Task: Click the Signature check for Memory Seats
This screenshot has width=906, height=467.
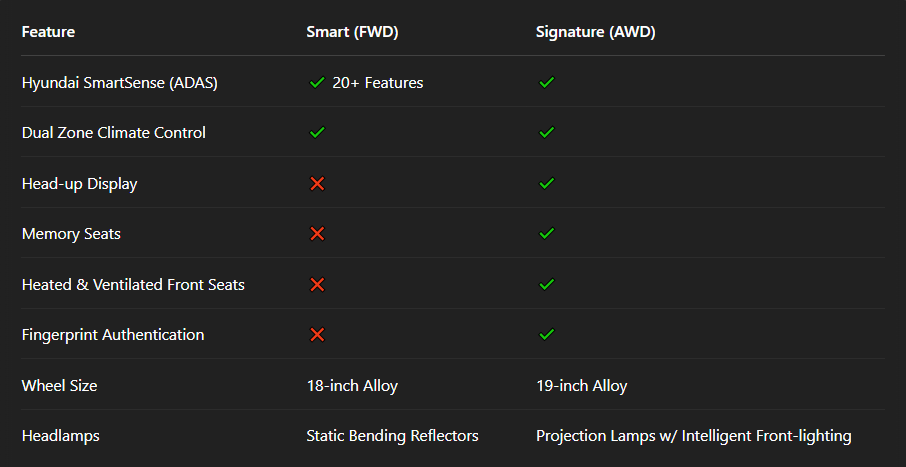Action: point(546,234)
